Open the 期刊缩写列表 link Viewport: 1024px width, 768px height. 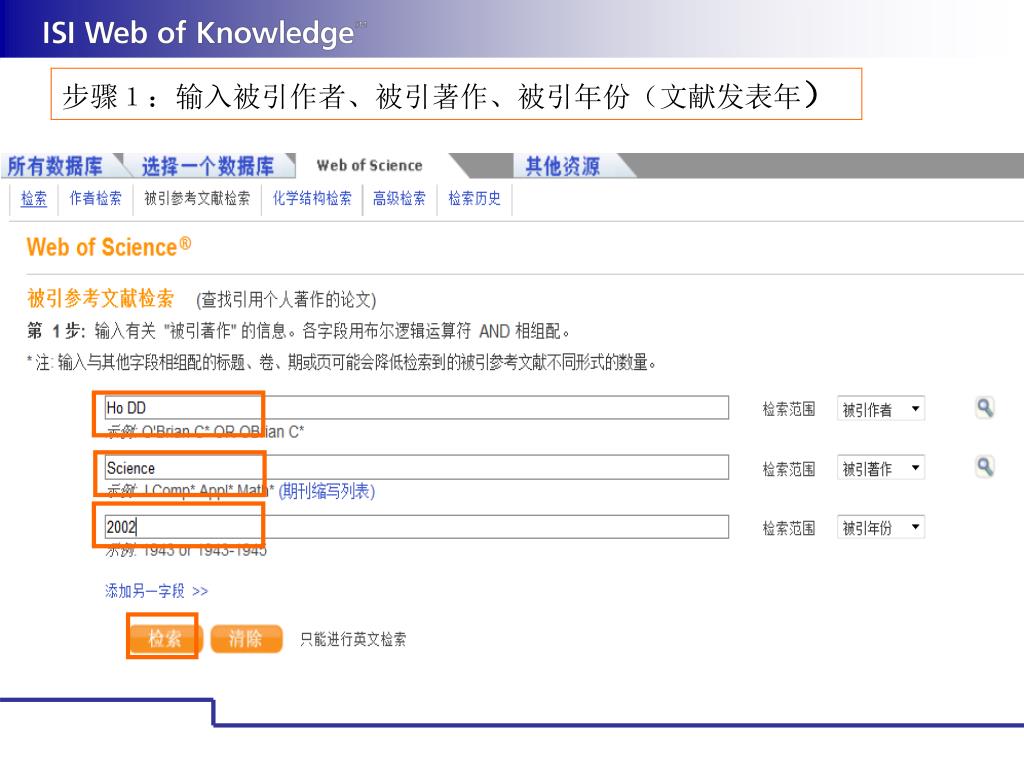[327, 491]
